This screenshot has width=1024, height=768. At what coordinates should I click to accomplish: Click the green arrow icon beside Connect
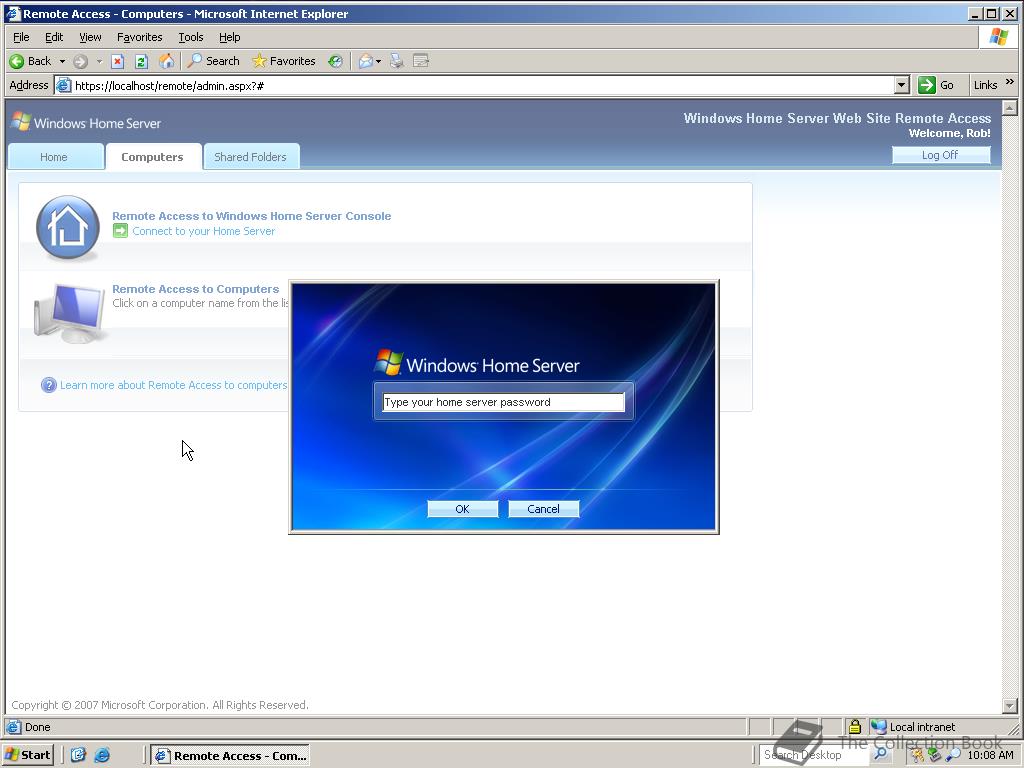tap(120, 231)
